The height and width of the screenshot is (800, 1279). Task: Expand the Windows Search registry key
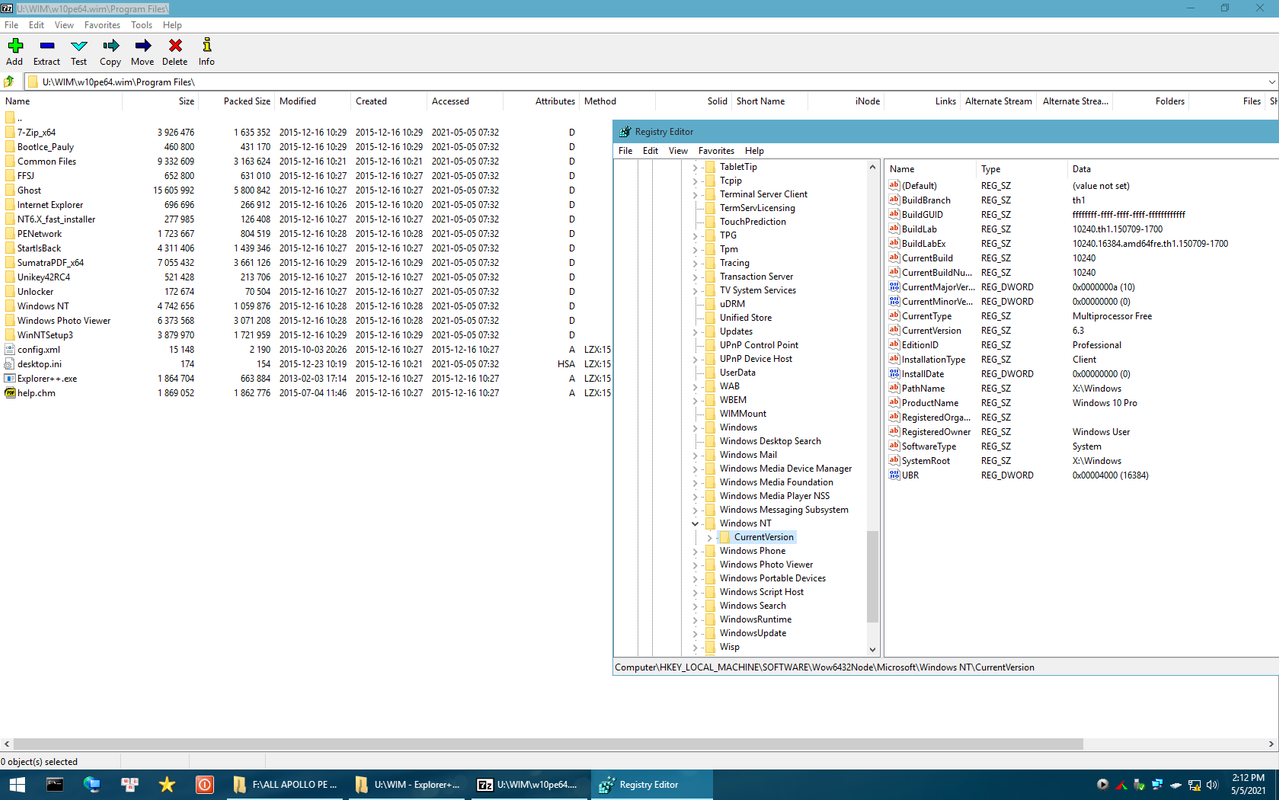695,605
